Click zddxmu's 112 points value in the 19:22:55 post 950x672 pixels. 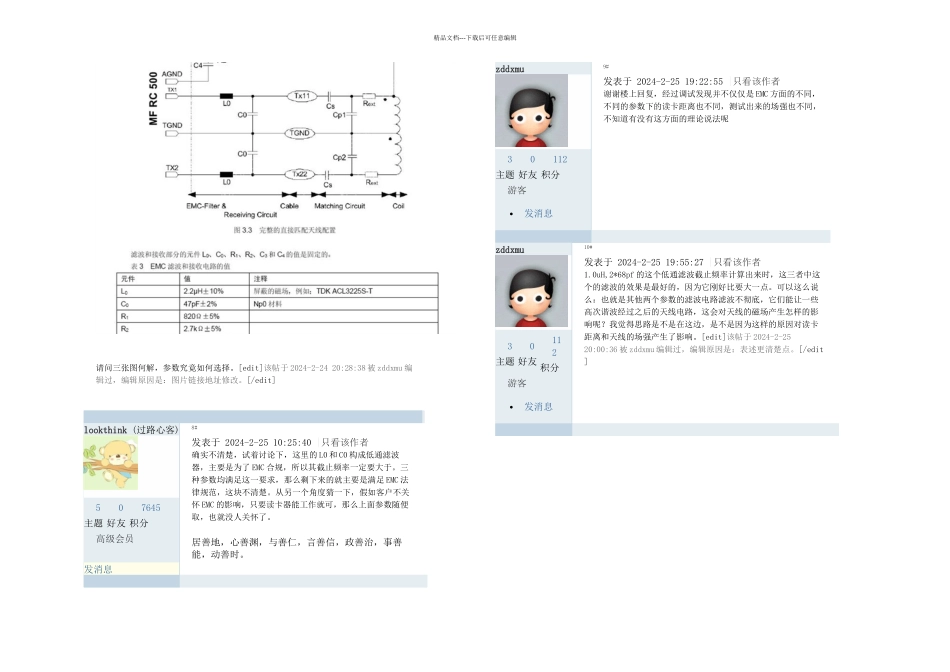pyautogui.click(x=560, y=159)
